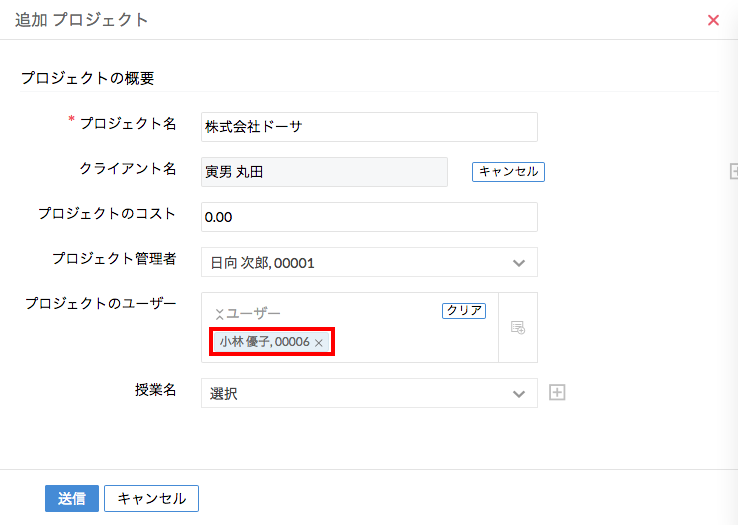
Task: Focus the プロジェクトのコスト input field
Action: click(x=369, y=217)
